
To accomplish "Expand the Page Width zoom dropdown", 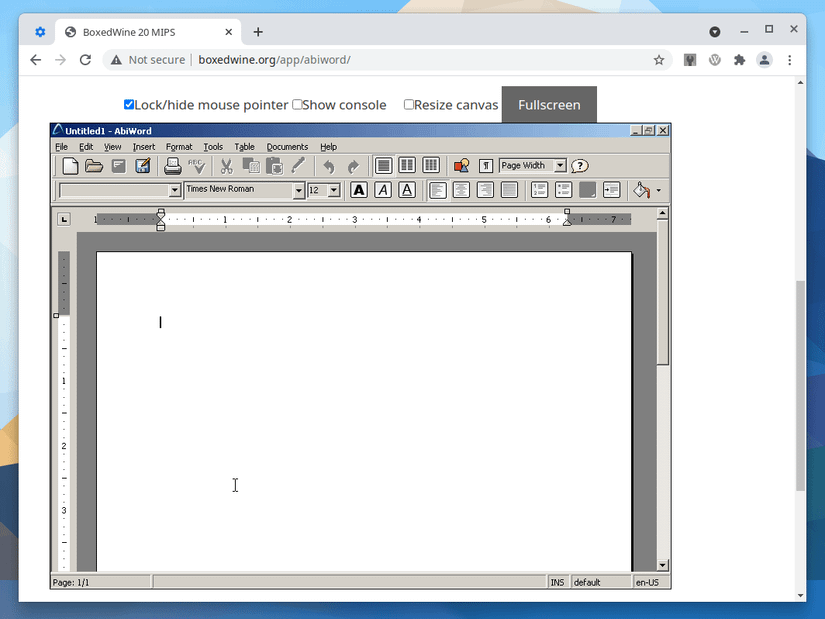I will pos(560,165).
